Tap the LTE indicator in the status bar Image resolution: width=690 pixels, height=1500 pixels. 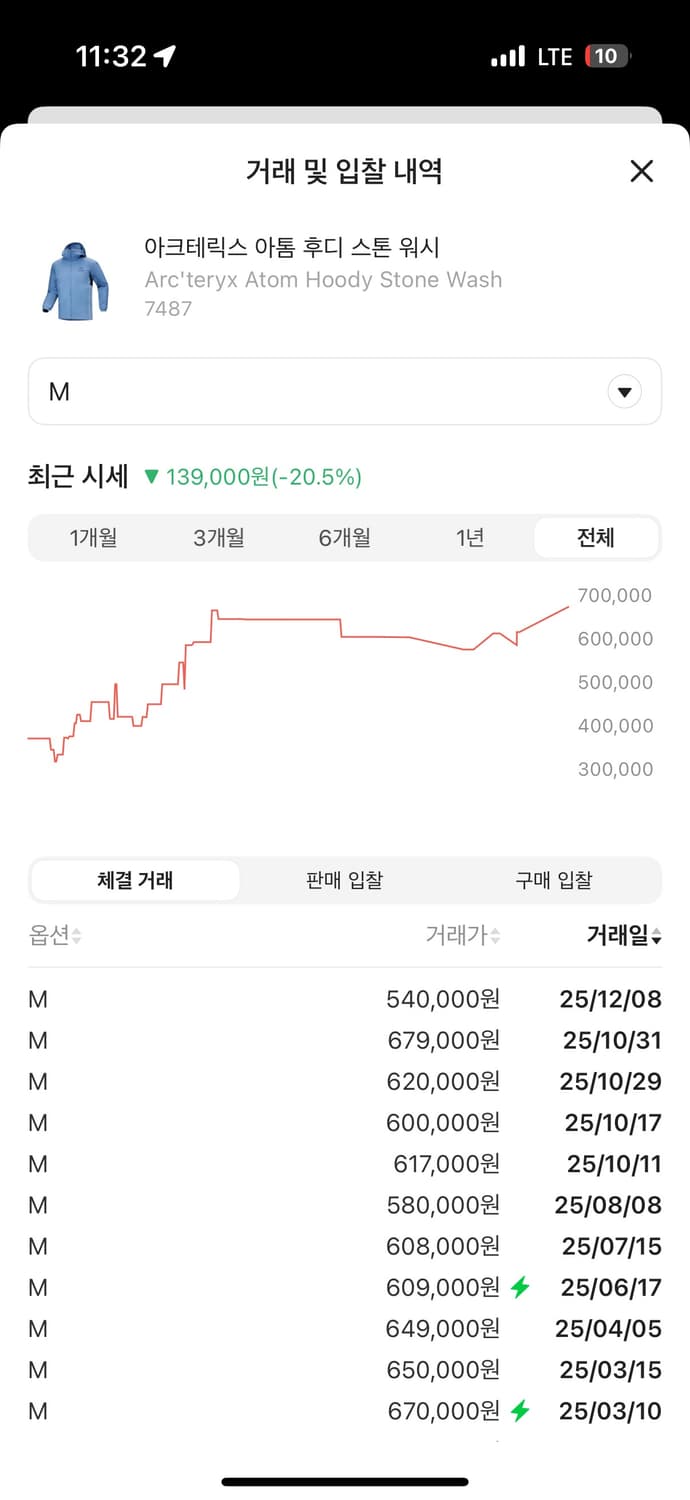coord(553,57)
